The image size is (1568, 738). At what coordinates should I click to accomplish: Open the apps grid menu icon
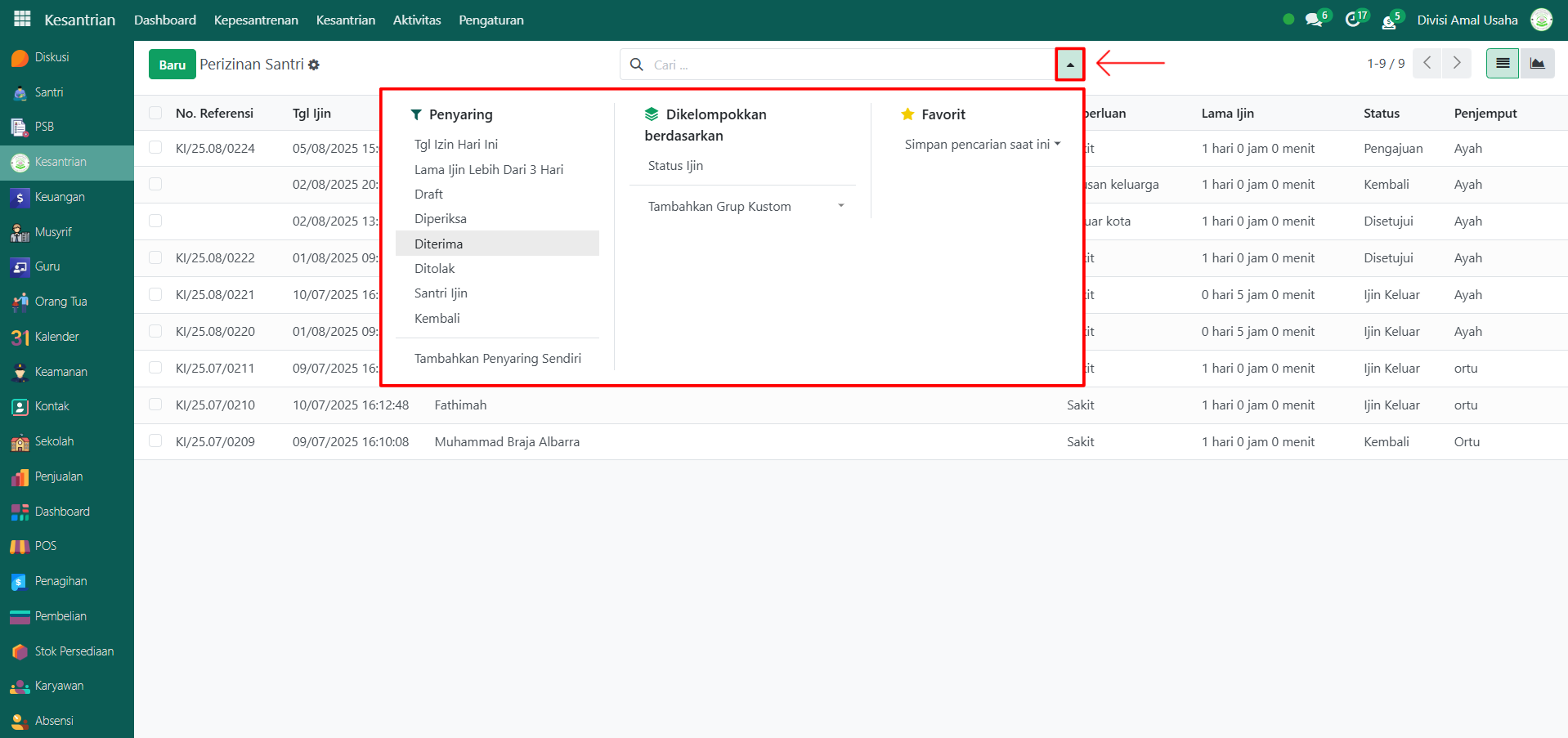(22, 19)
